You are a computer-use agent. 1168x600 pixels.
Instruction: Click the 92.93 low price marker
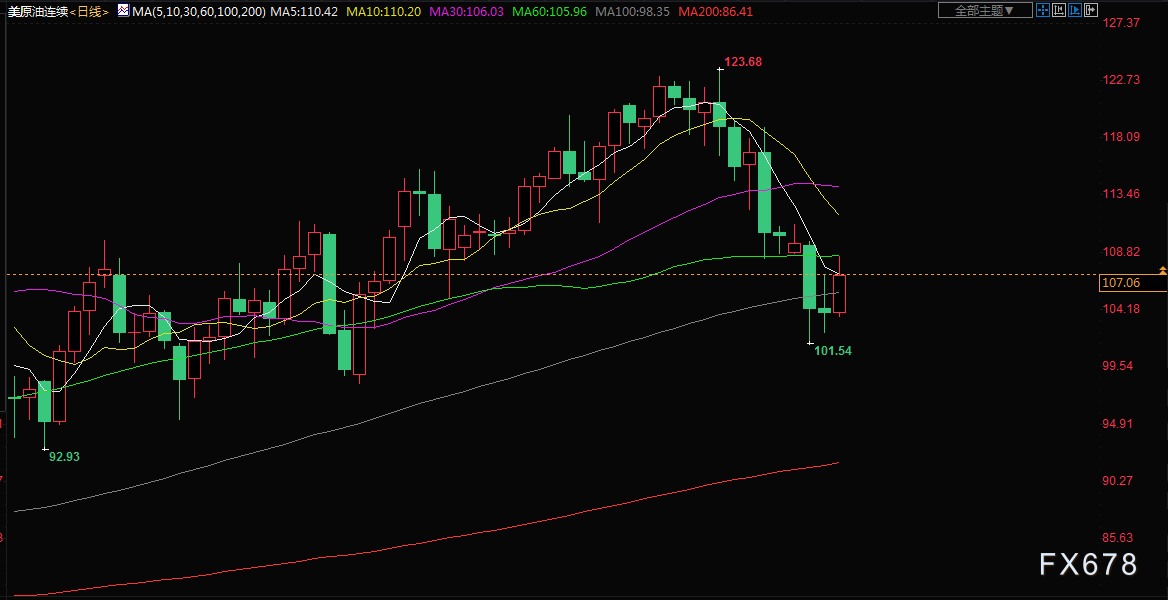[x=64, y=457]
